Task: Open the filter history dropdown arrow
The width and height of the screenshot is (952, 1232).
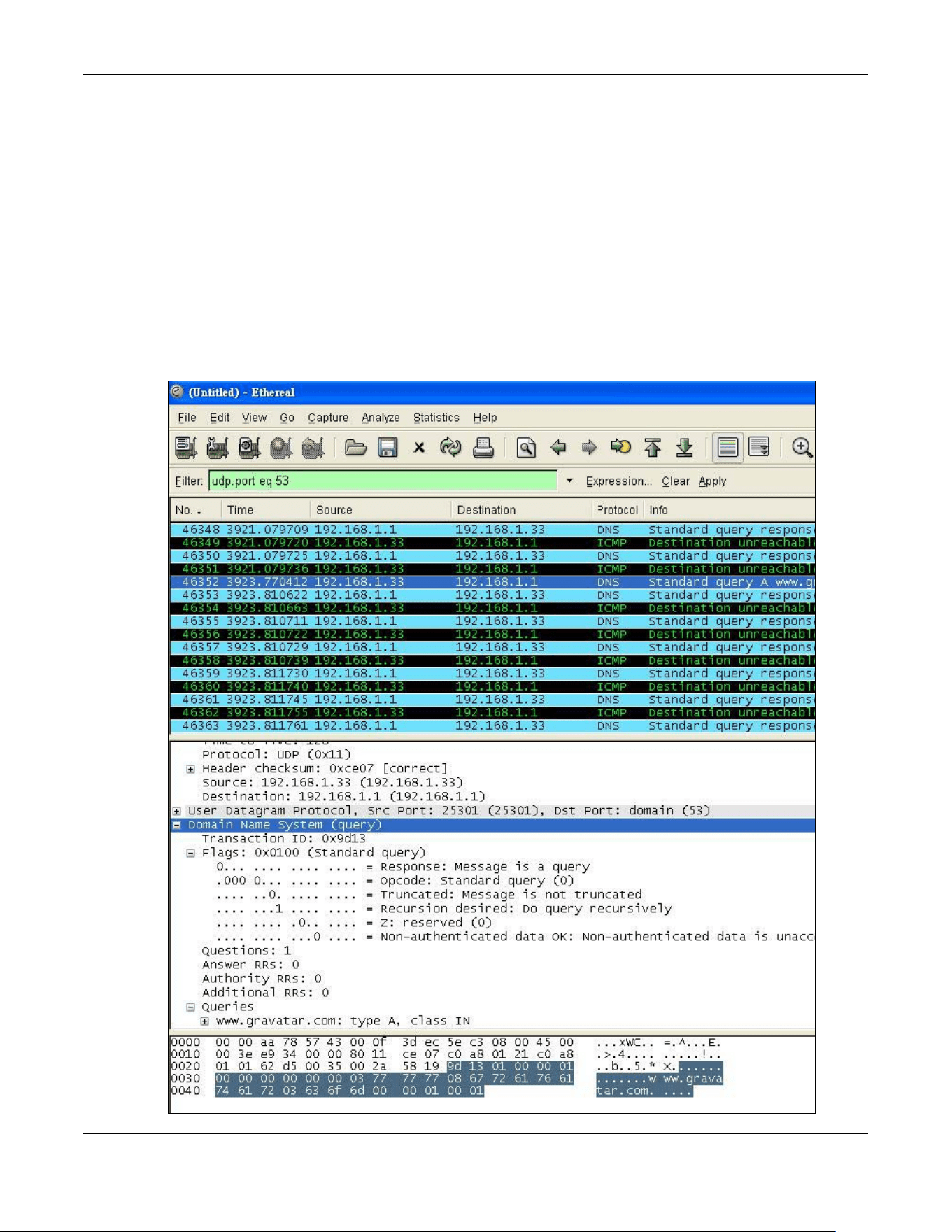Action: (x=569, y=481)
